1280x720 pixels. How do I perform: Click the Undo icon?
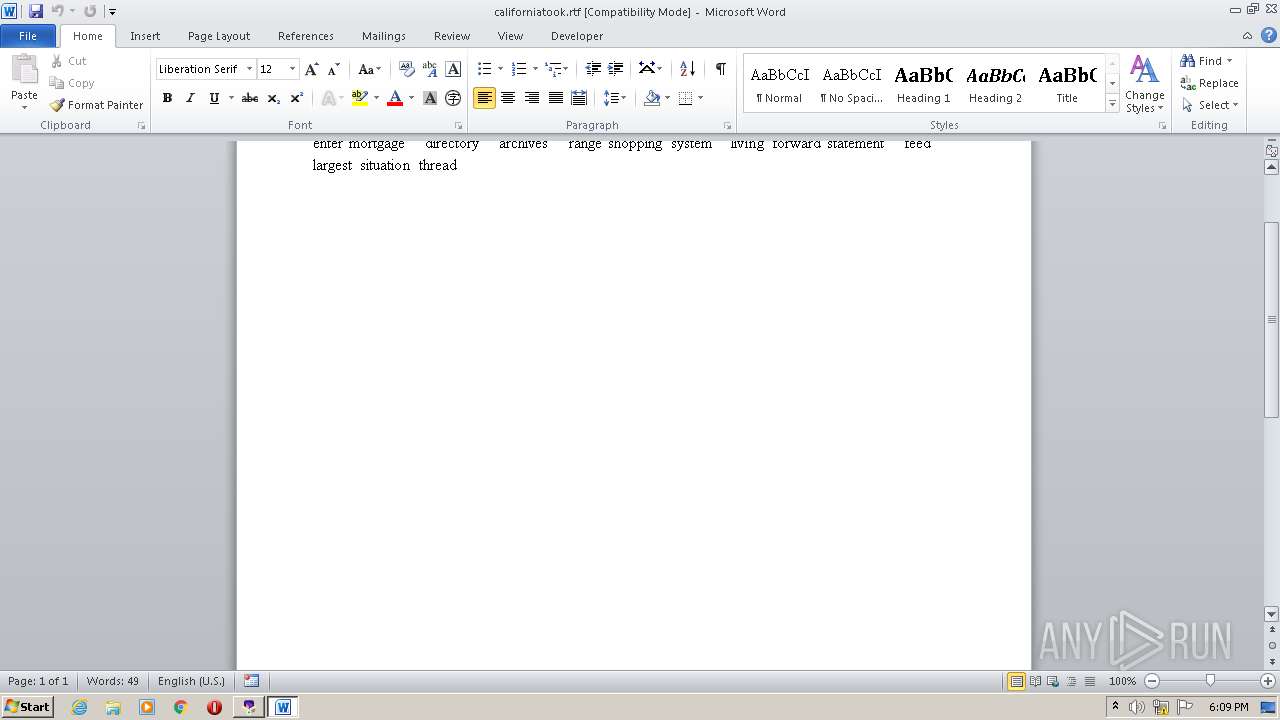click(x=57, y=11)
